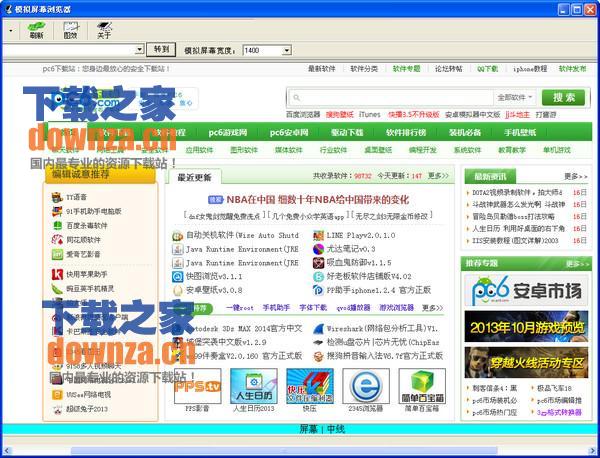
Task: Open the 一键root quick link
Action: 240,308
